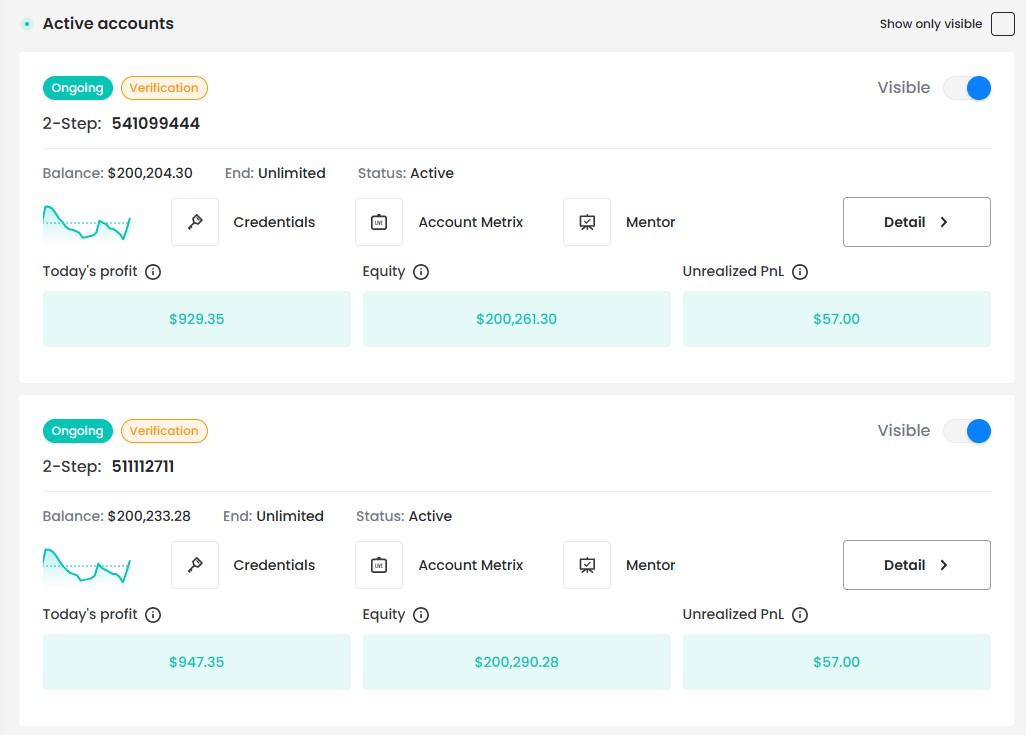Screen dimensions: 1026x735
Task: Click End: Unlimited for account 511112711
Action: 274,516
